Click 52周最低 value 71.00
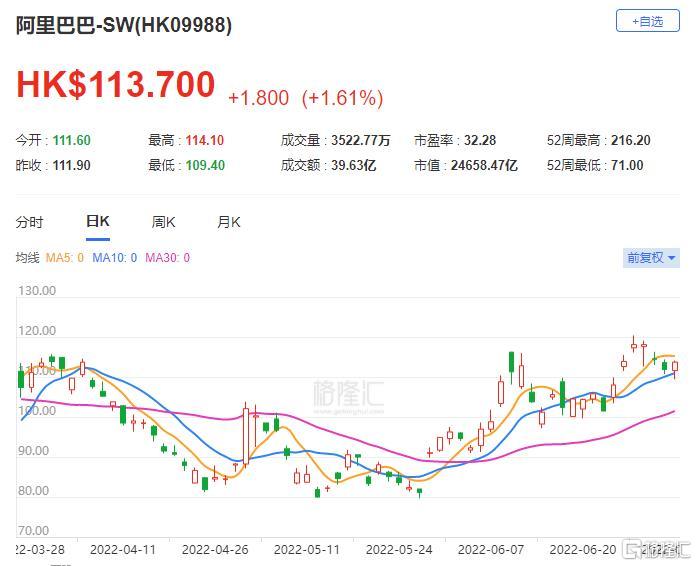Image resolution: width=697 pixels, height=566 pixels. tap(627, 165)
